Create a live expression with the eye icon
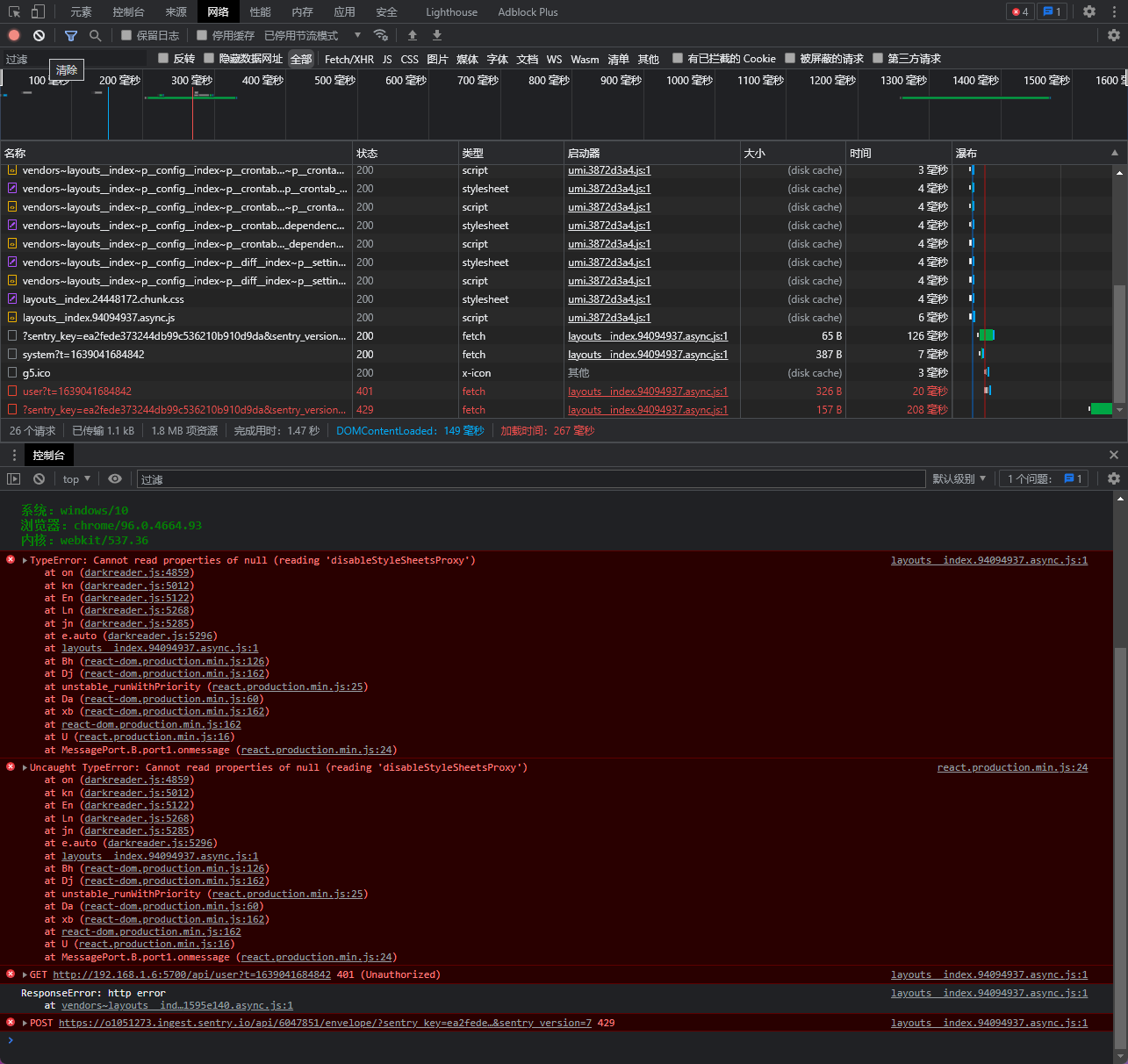The image size is (1128, 1064). click(x=115, y=478)
